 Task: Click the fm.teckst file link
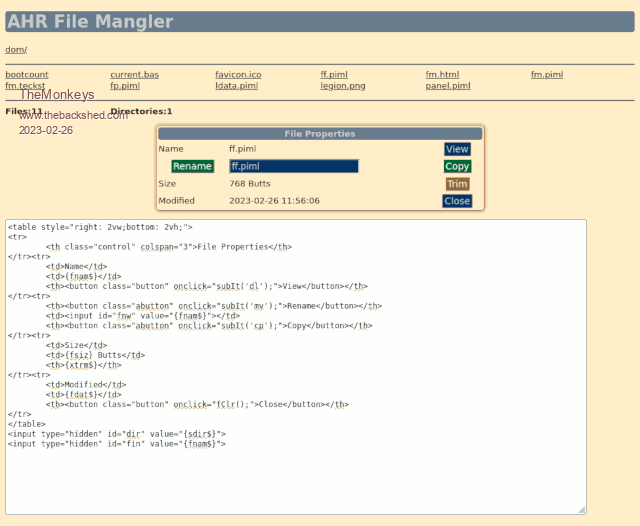pyautogui.click(x=25, y=86)
